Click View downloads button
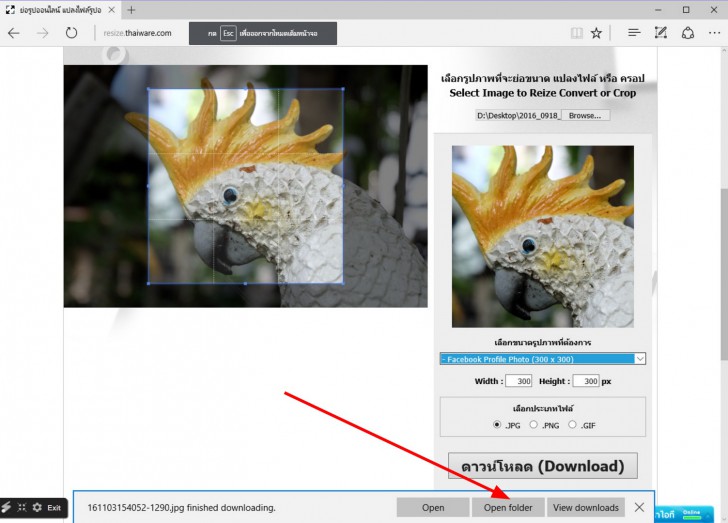728x523 pixels. (585, 508)
